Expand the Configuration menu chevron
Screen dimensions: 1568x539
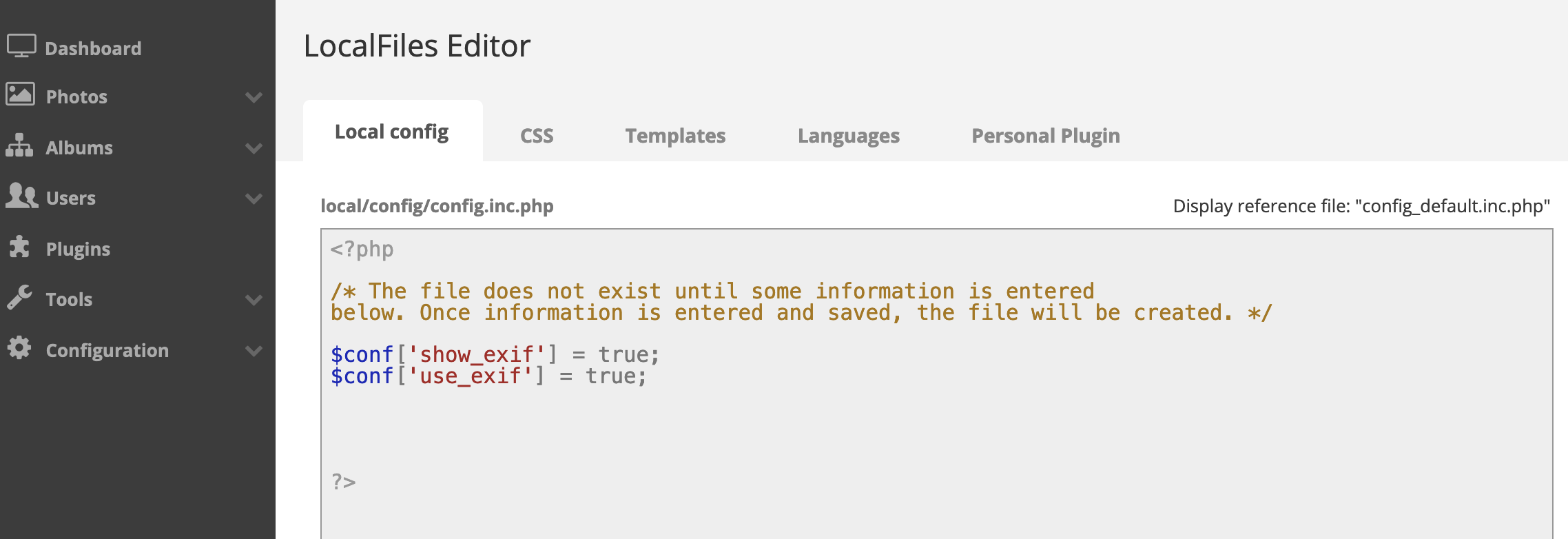(254, 351)
